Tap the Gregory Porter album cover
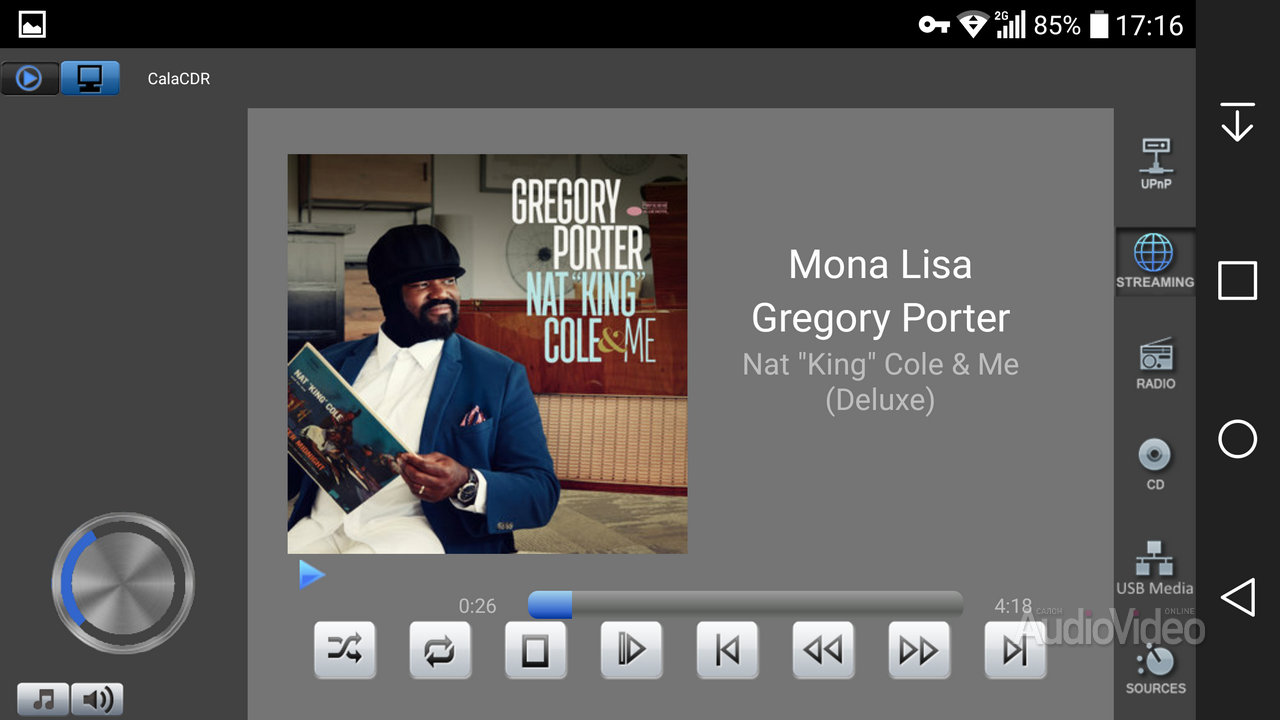 (487, 354)
